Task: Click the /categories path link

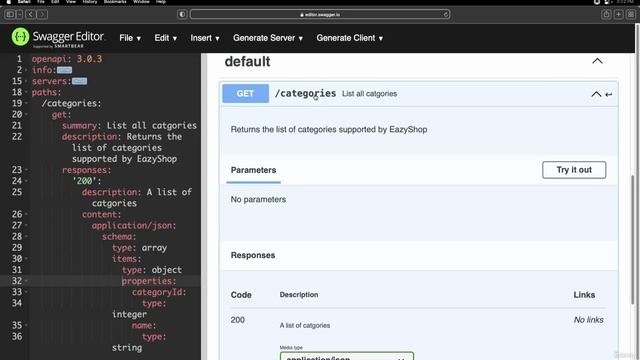Action: click(x=305, y=93)
